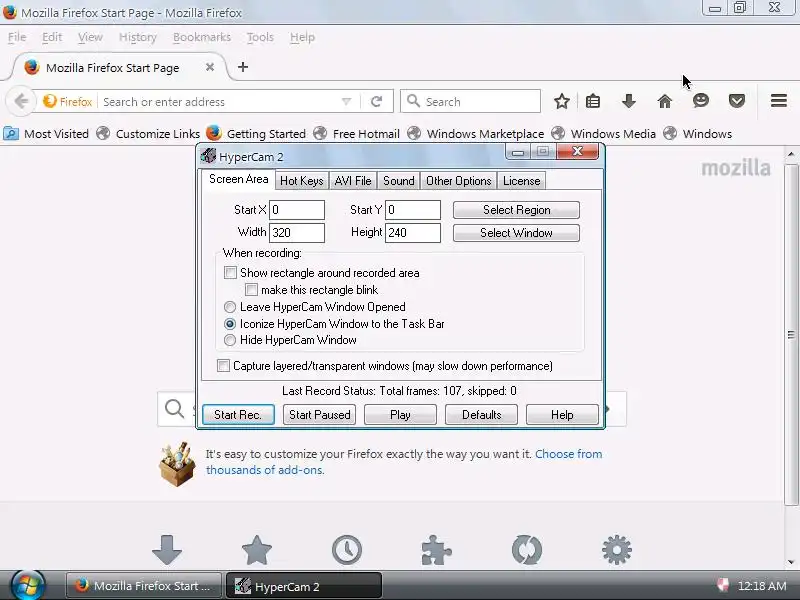Image resolution: width=800 pixels, height=600 pixels.
Task: Open Options gear shortcut on start page
Action: pos(616,550)
